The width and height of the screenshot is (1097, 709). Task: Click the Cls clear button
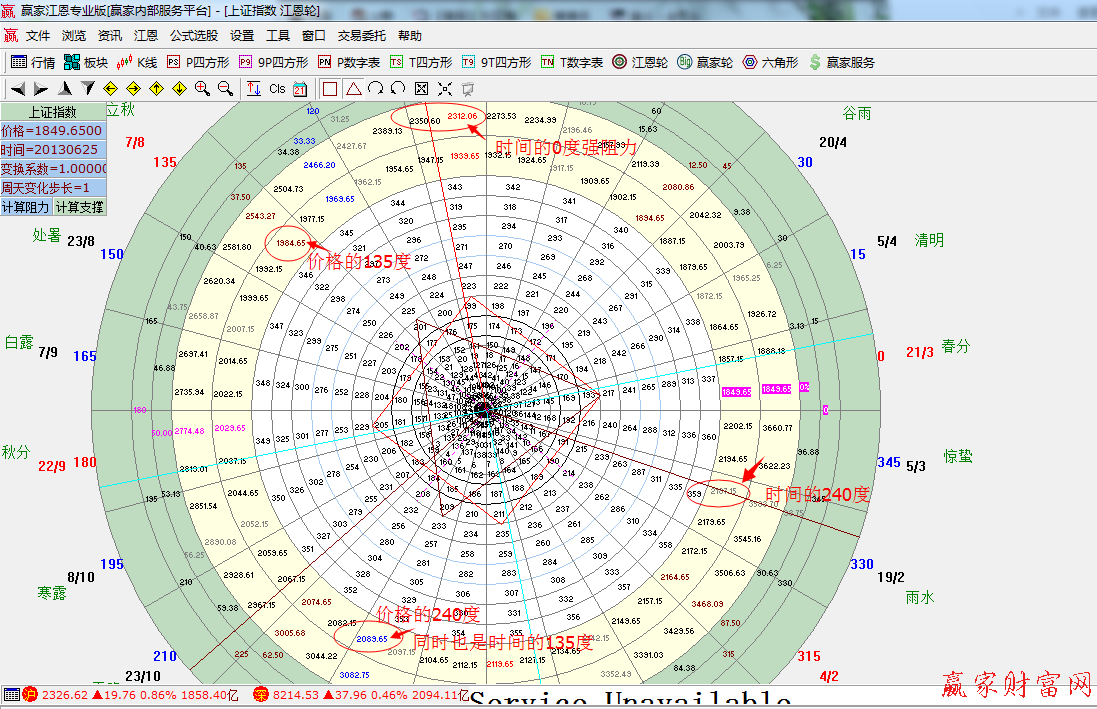pos(277,88)
